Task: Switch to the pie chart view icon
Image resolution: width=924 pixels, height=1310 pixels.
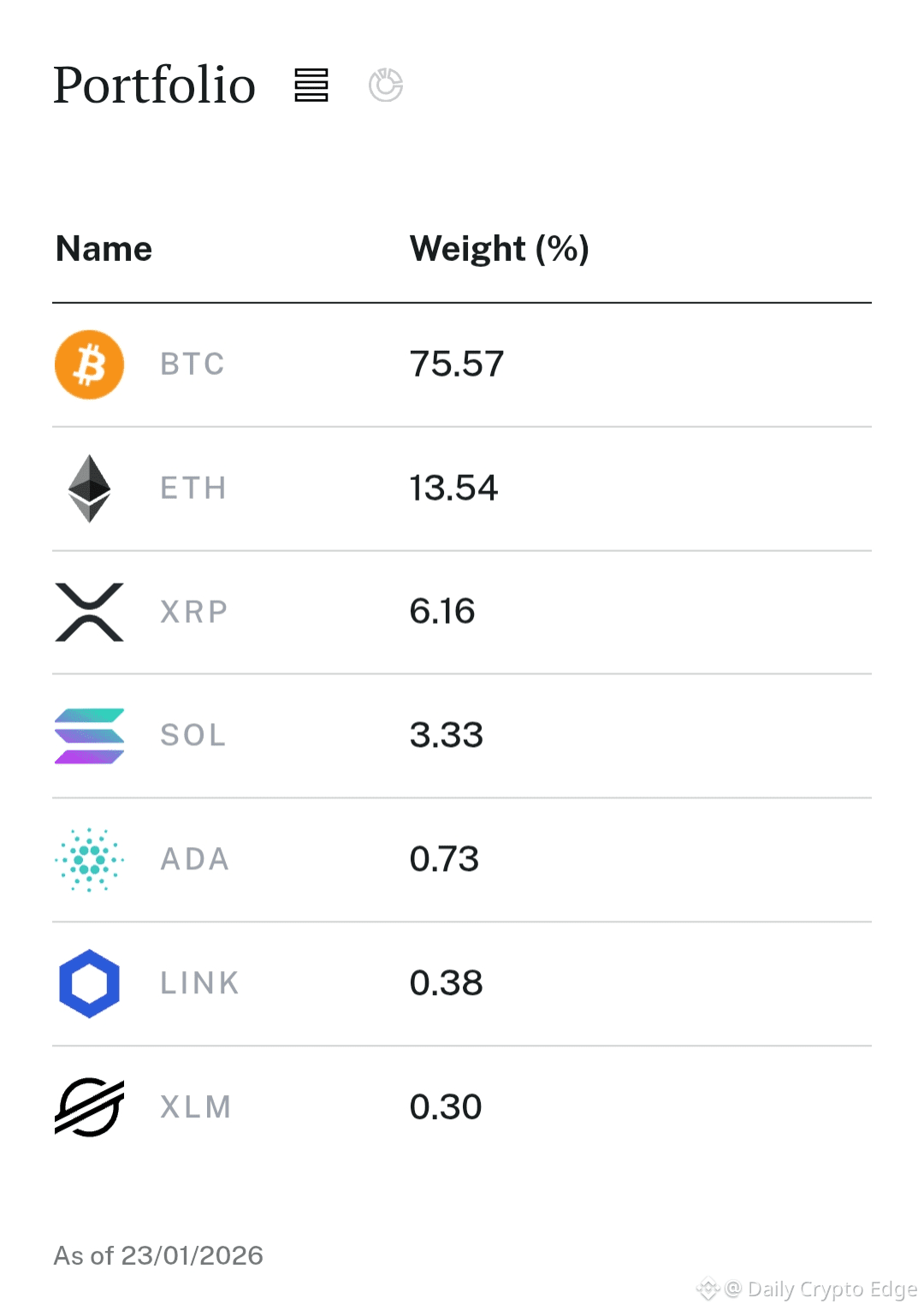Action: (x=386, y=86)
